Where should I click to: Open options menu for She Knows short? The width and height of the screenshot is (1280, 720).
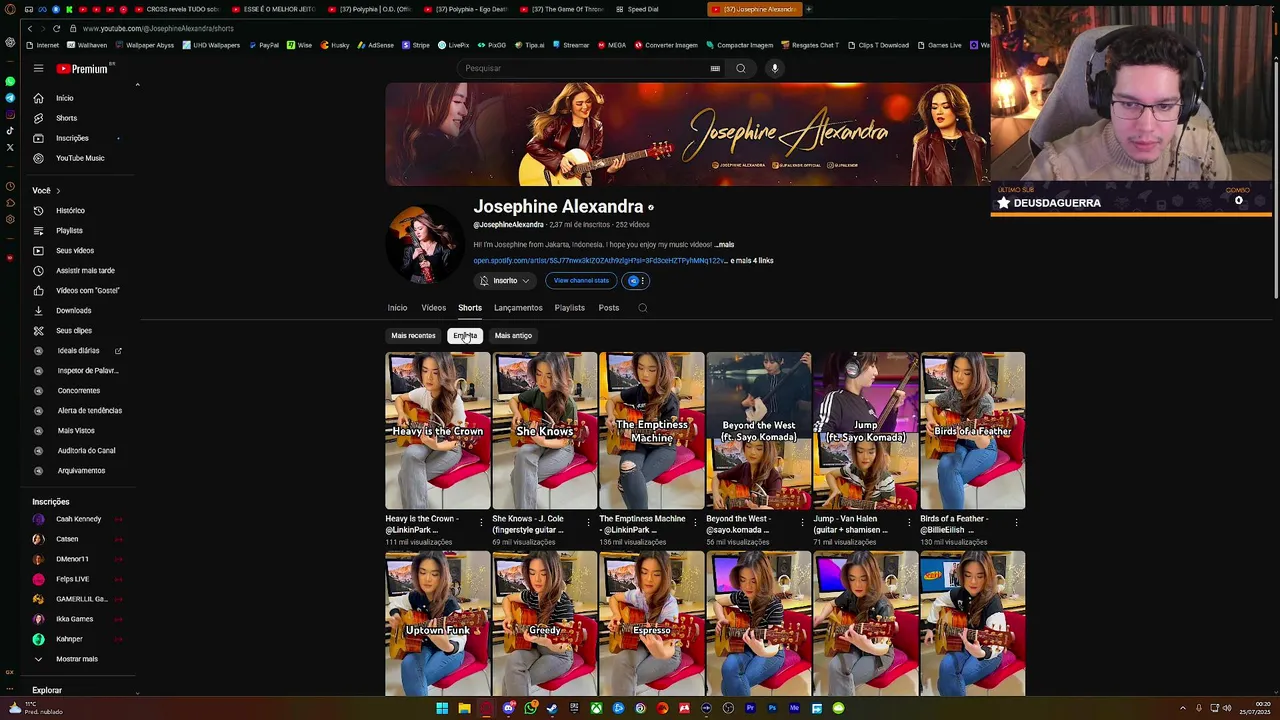coord(588,522)
